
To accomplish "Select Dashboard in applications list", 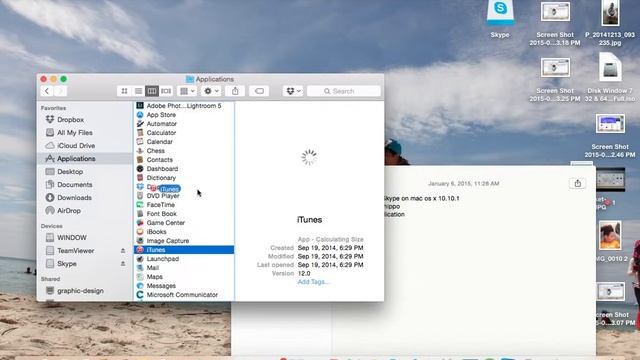I will click(x=184, y=169).
